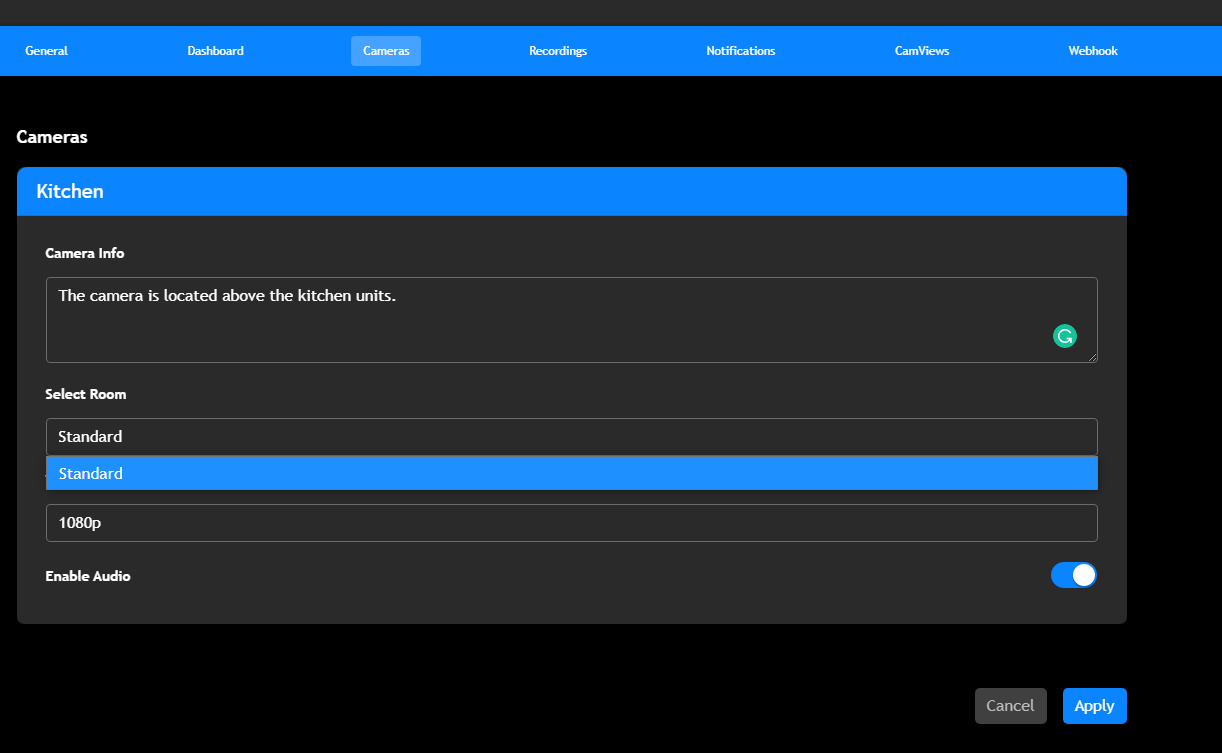Click the Select Room label
The width and height of the screenshot is (1222, 753).
click(x=85, y=394)
